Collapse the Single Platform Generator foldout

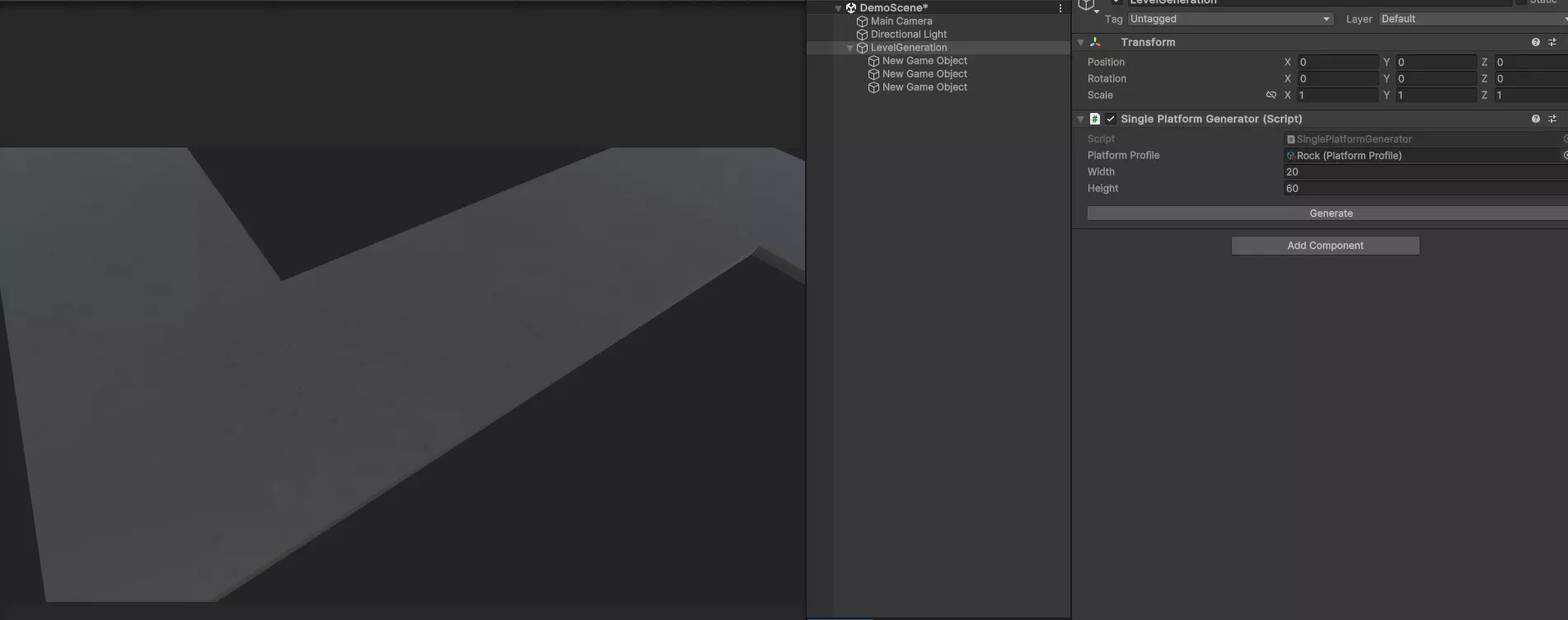click(1080, 119)
